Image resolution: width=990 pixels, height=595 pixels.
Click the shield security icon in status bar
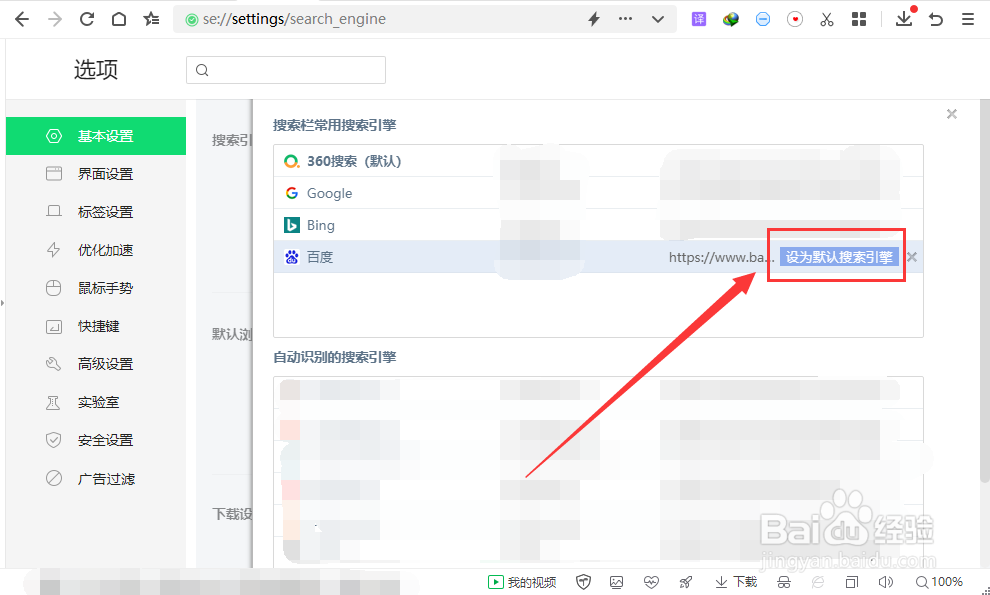click(x=583, y=582)
